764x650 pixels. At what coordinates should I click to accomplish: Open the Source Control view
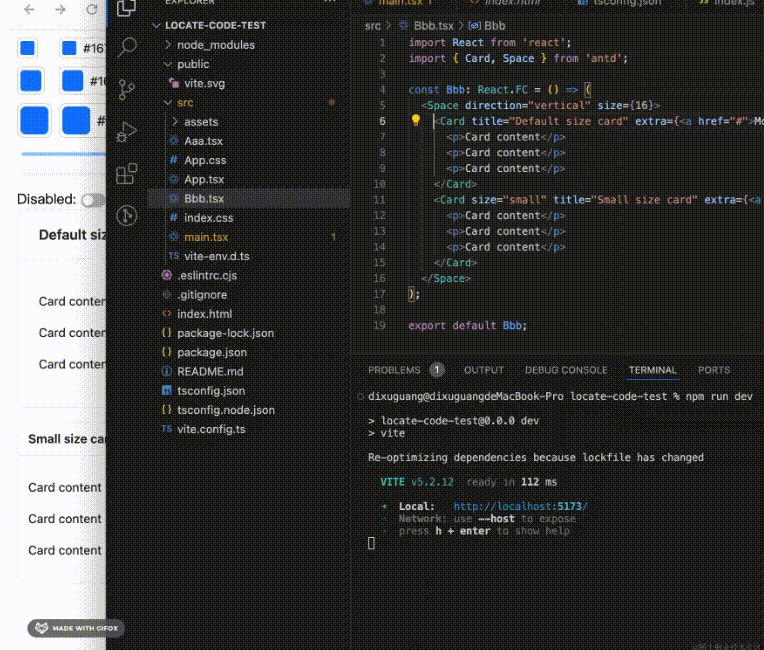(x=127, y=90)
